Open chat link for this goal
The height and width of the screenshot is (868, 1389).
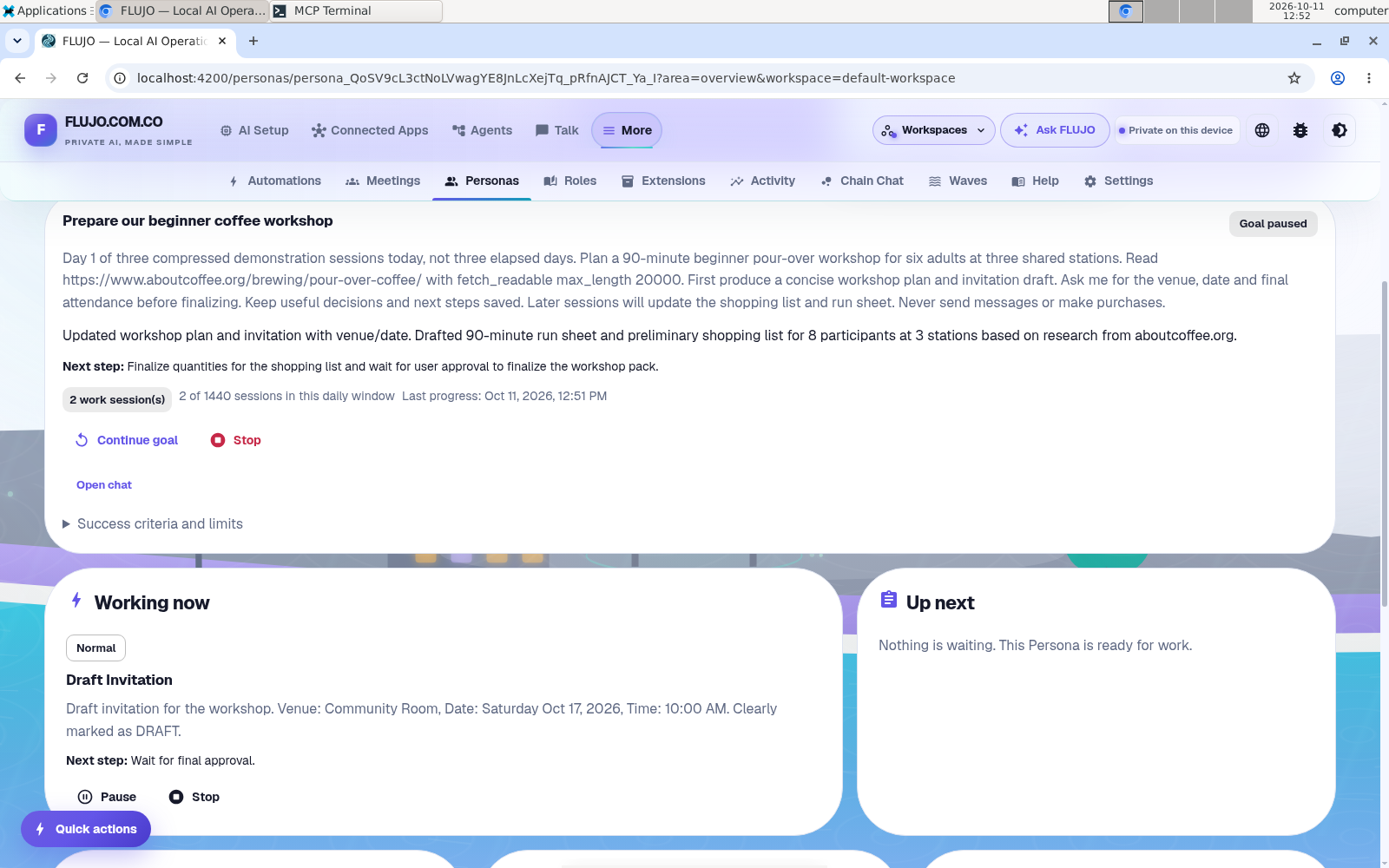tap(104, 485)
